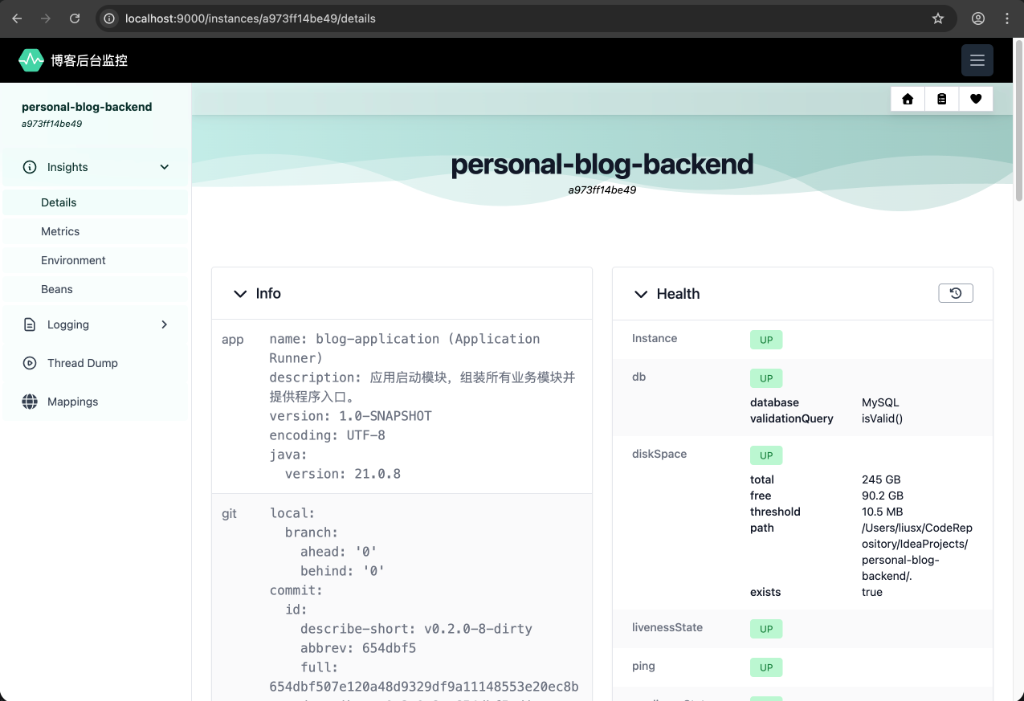The height and width of the screenshot is (701, 1024).
Task: Click the localhost address bar
Action: [x=500, y=18]
